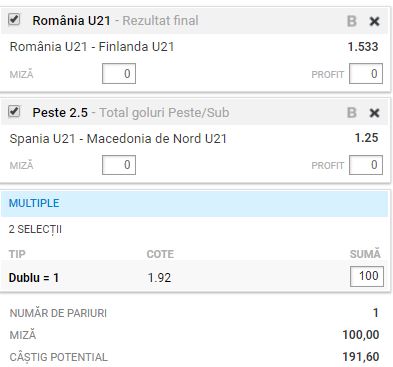The height and width of the screenshot is (367, 393).
Task: Click the Dublu = 1 bet type row
Action: point(194,277)
